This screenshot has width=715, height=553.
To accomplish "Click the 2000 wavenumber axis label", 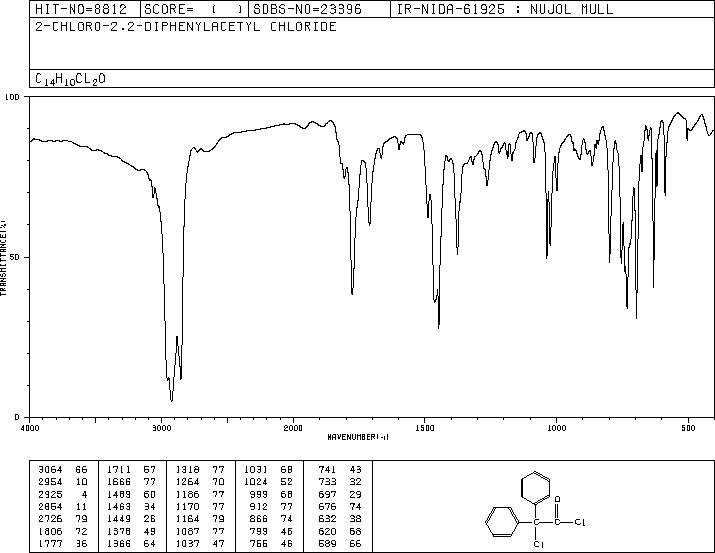I will (x=293, y=428).
